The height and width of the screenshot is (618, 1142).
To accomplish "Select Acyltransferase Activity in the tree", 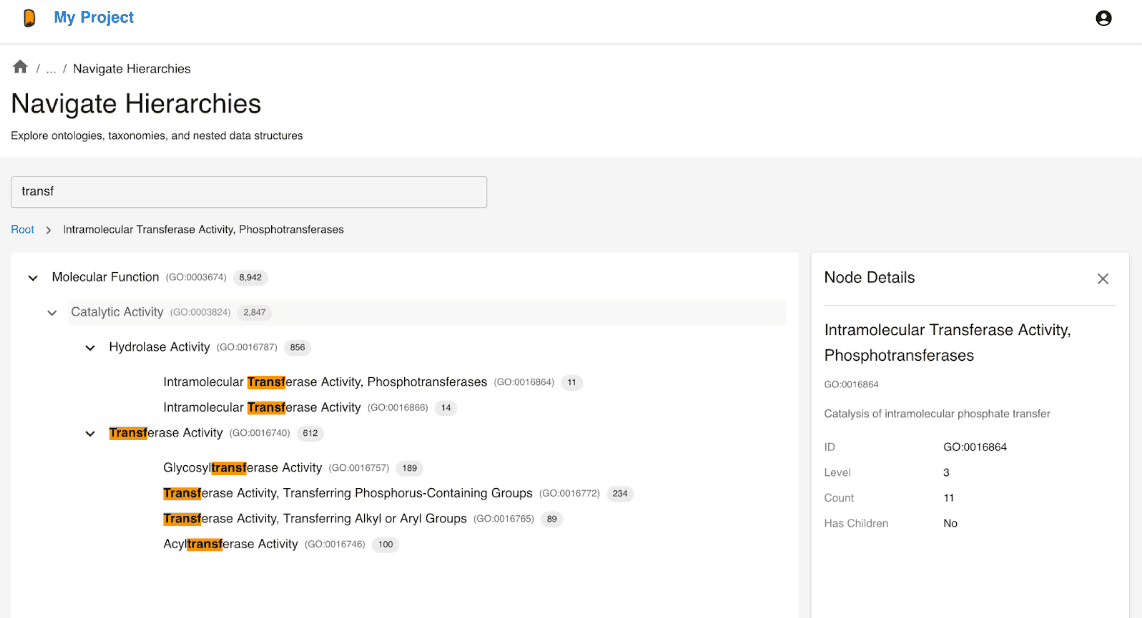I will 231,543.
